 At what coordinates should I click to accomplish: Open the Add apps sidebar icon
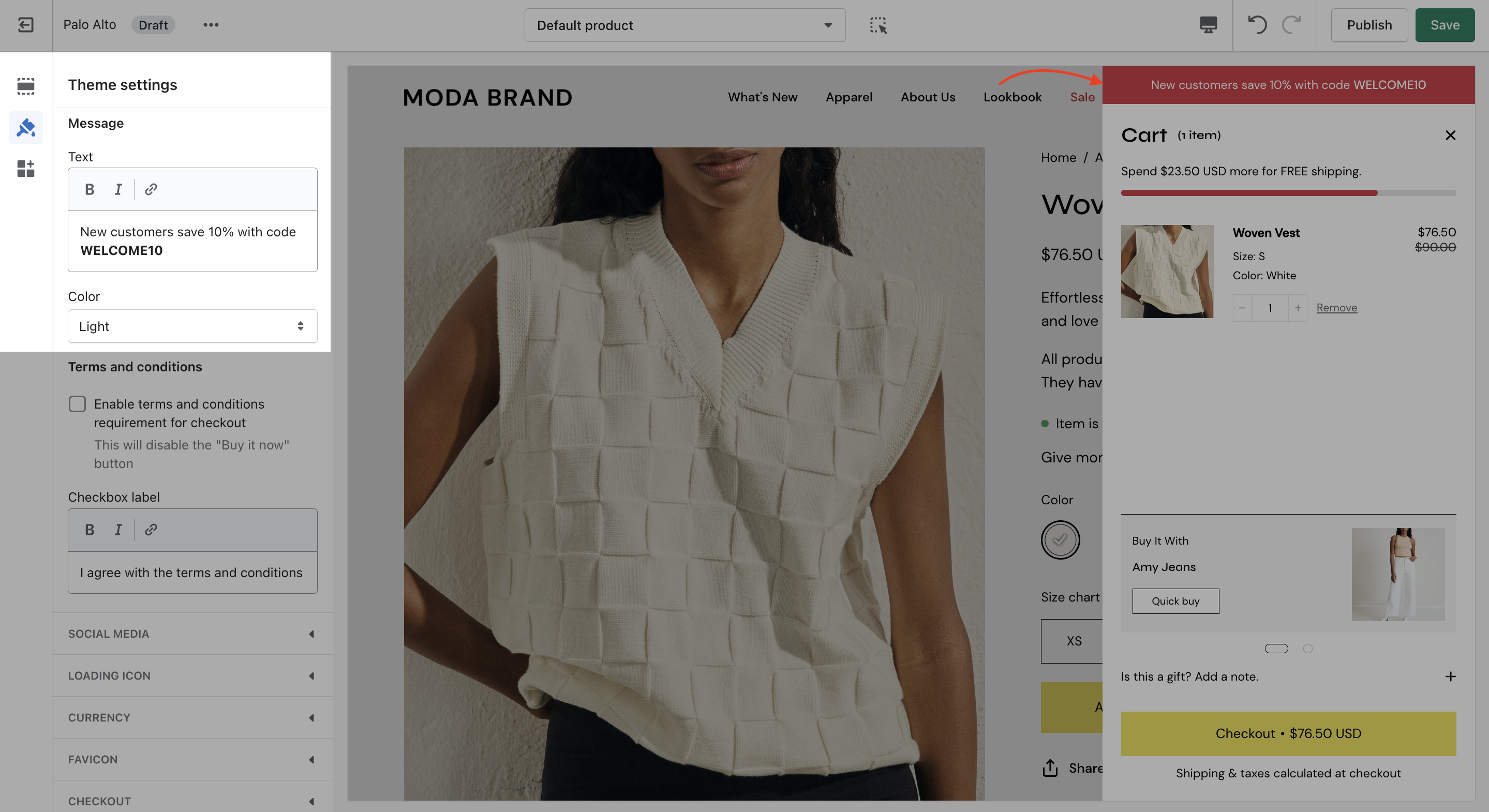tap(26, 168)
